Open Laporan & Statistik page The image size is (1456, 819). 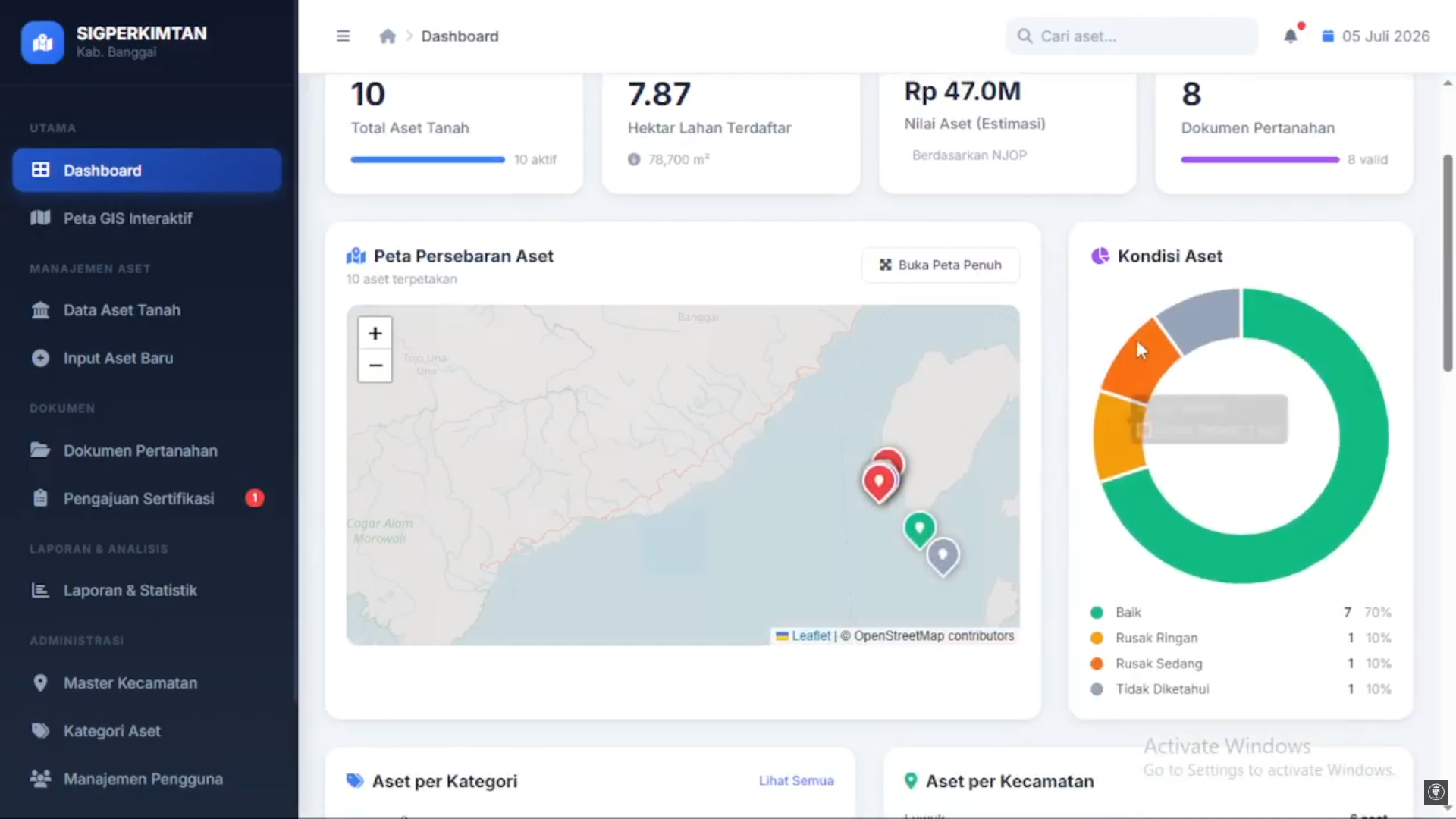(x=147, y=590)
